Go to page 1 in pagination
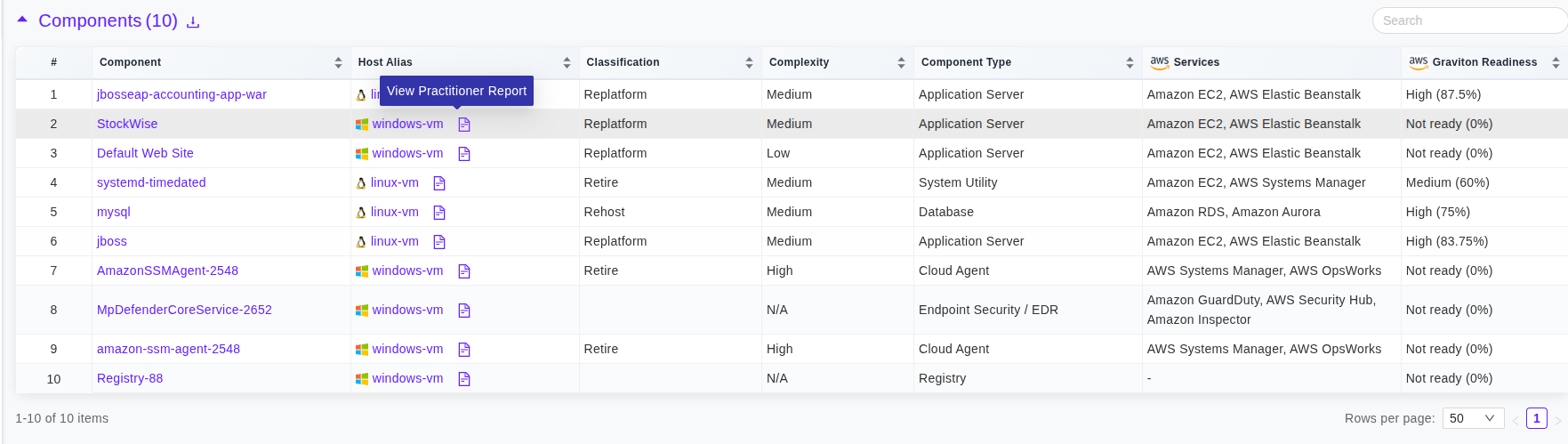The height and width of the screenshot is (444, 1568). coord(1536,418)
